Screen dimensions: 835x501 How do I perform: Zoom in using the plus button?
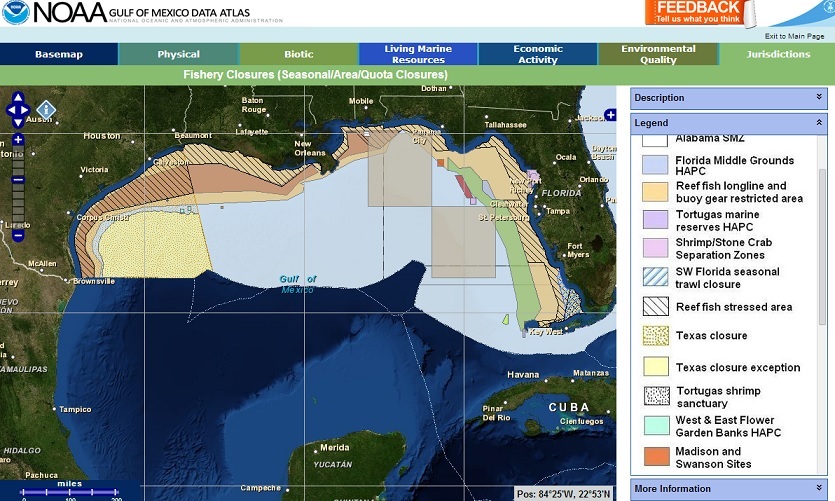point(18,140)
